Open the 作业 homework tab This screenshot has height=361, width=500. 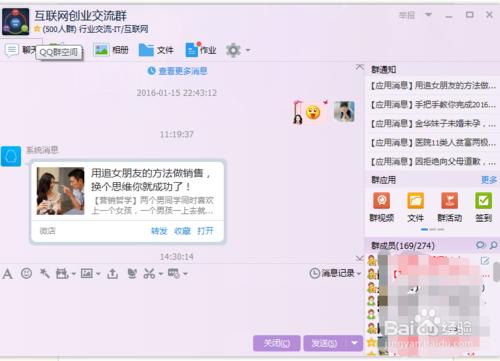(201, 50)
